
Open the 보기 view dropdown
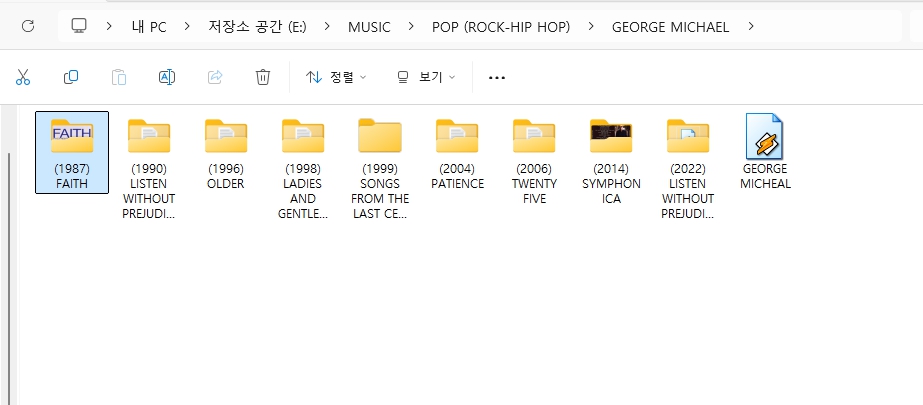click(426, 77)
